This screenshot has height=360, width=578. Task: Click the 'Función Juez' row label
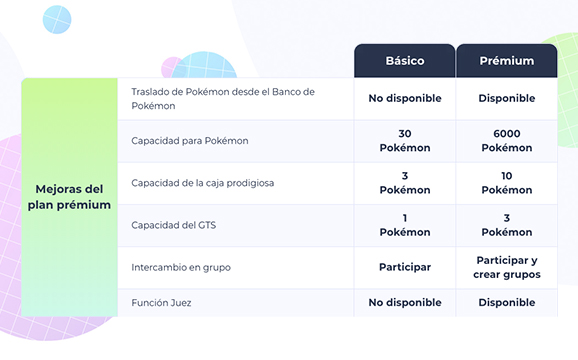[x=161, y=303]
